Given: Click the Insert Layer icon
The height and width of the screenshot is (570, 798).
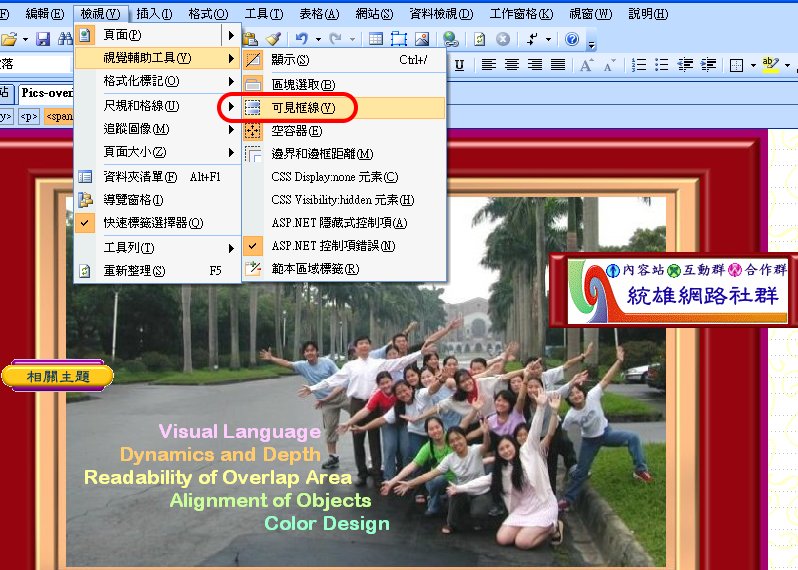Looking at the screenshot, I should (x=399, y=39).
